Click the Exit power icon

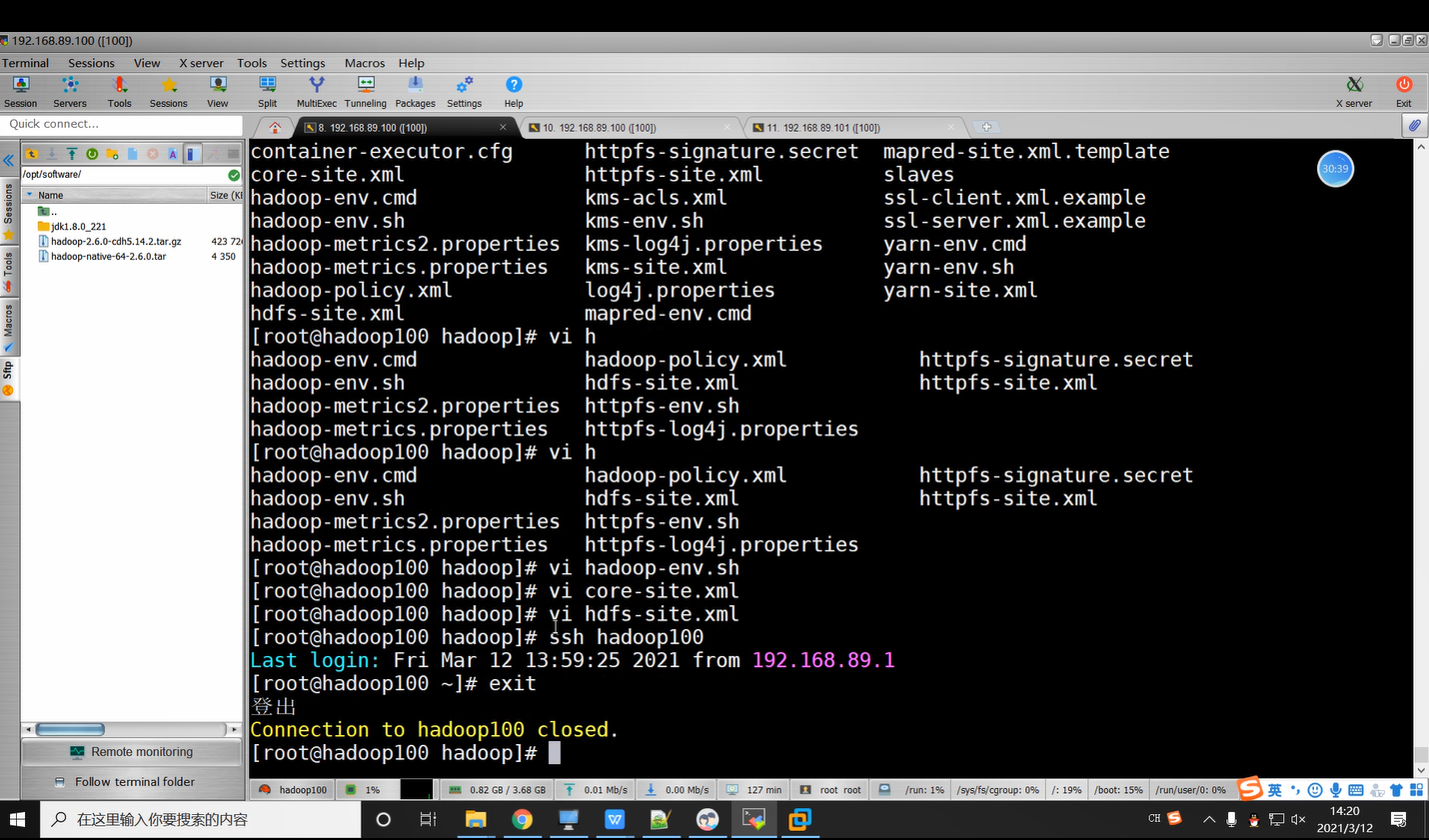click(1404, 91)
